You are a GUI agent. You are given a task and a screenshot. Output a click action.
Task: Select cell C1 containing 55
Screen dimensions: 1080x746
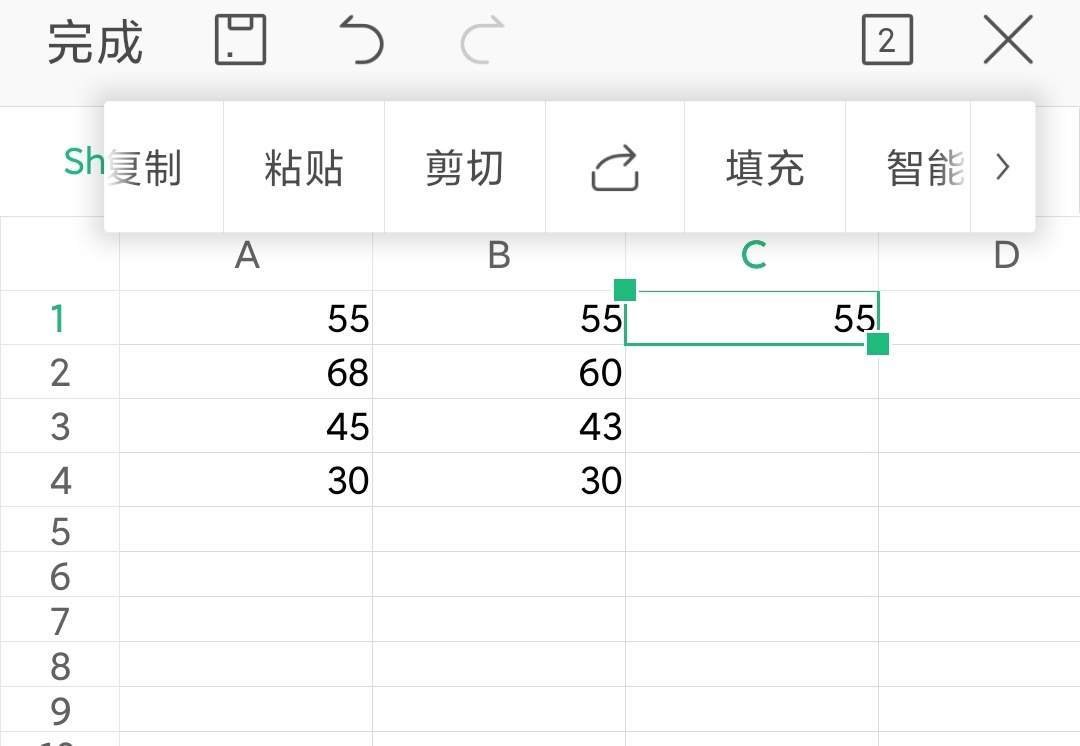[x=752, y=318]
